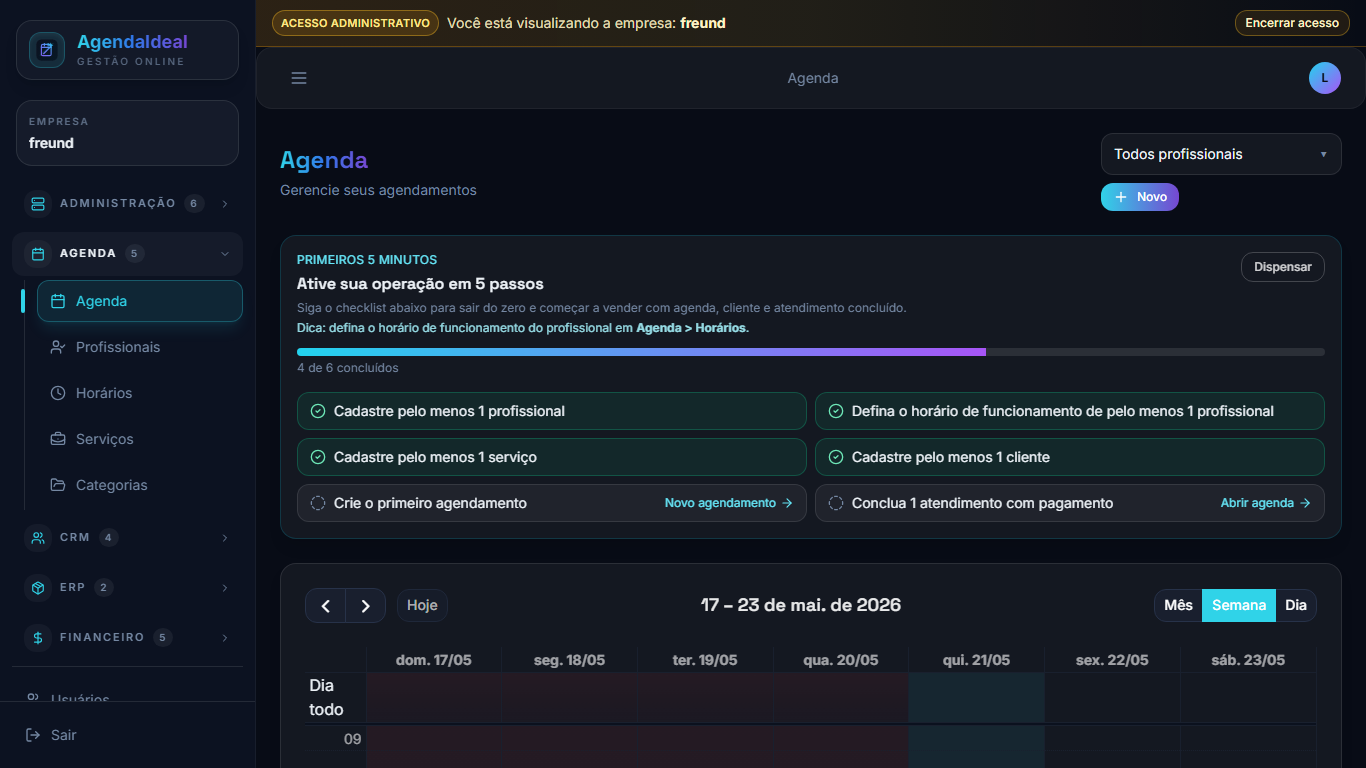Click the sex. 22/05 column header
Image resolution: width=1366 pixels, height=768 pixels.
click(x=1112, y=660)
